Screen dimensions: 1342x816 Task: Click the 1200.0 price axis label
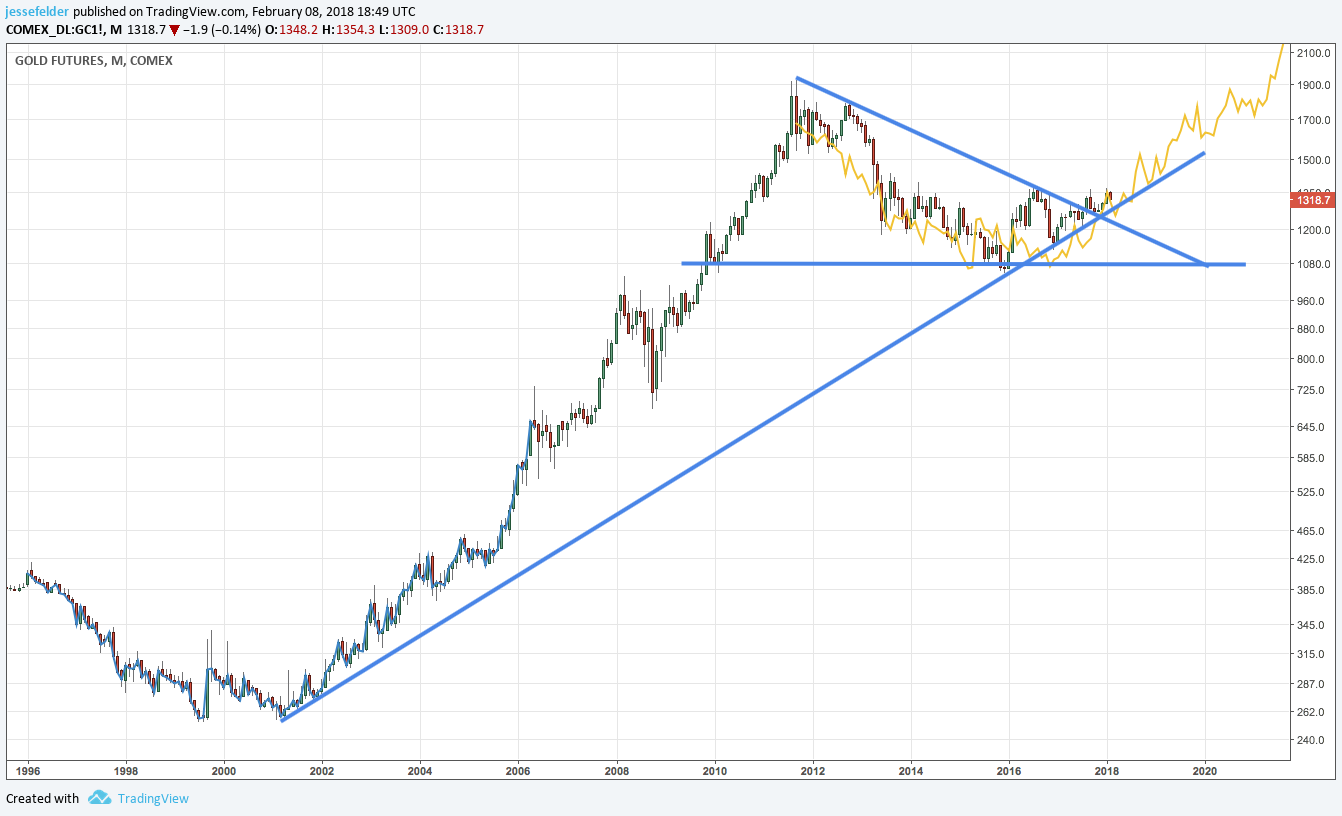pyautogui.click(x=1314, y=230)
